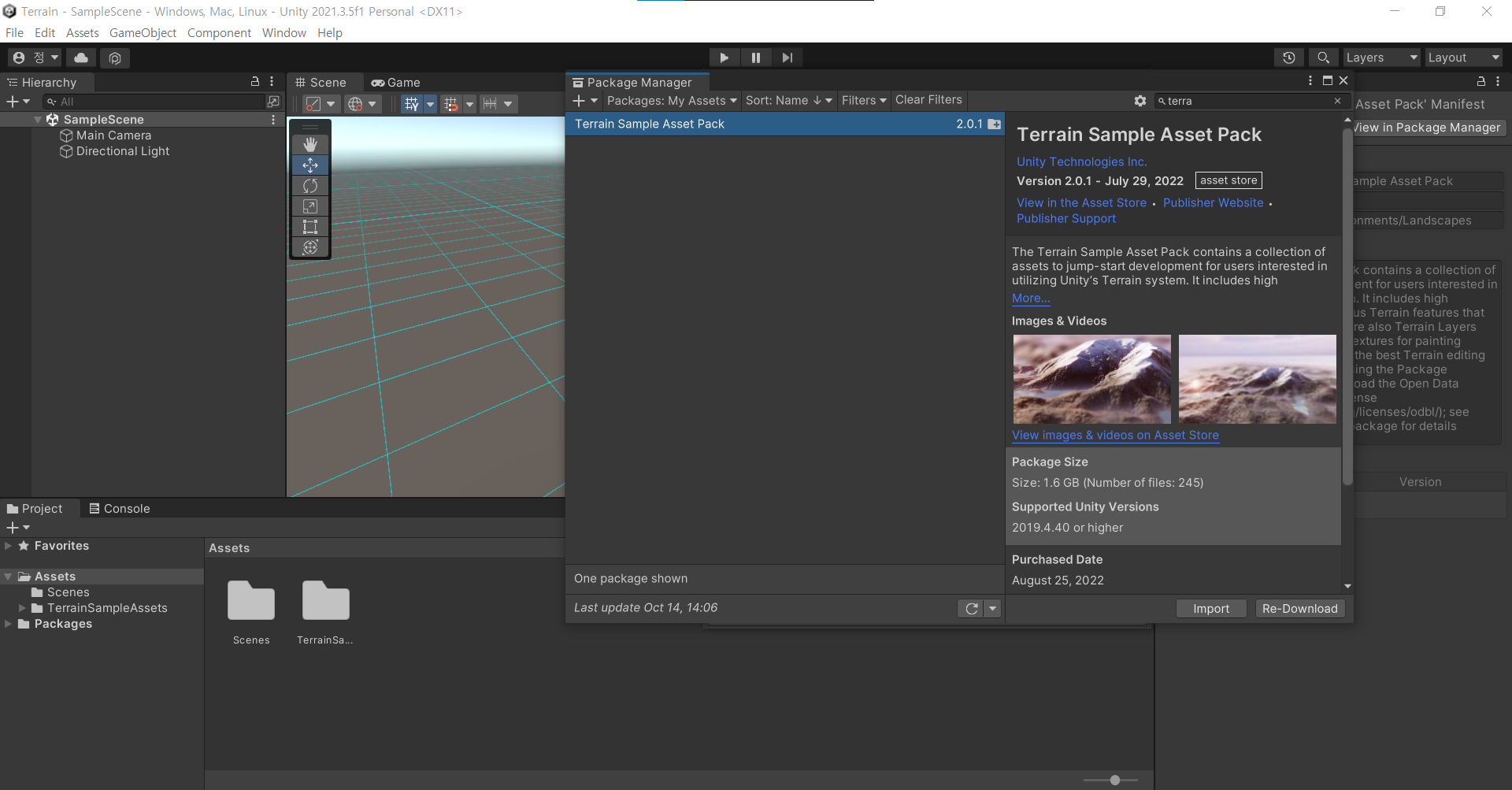The width and height of the screenshot is (1512, 790).
Task: Select the Scale tool in Scene
Action: (x=310, y=206)
